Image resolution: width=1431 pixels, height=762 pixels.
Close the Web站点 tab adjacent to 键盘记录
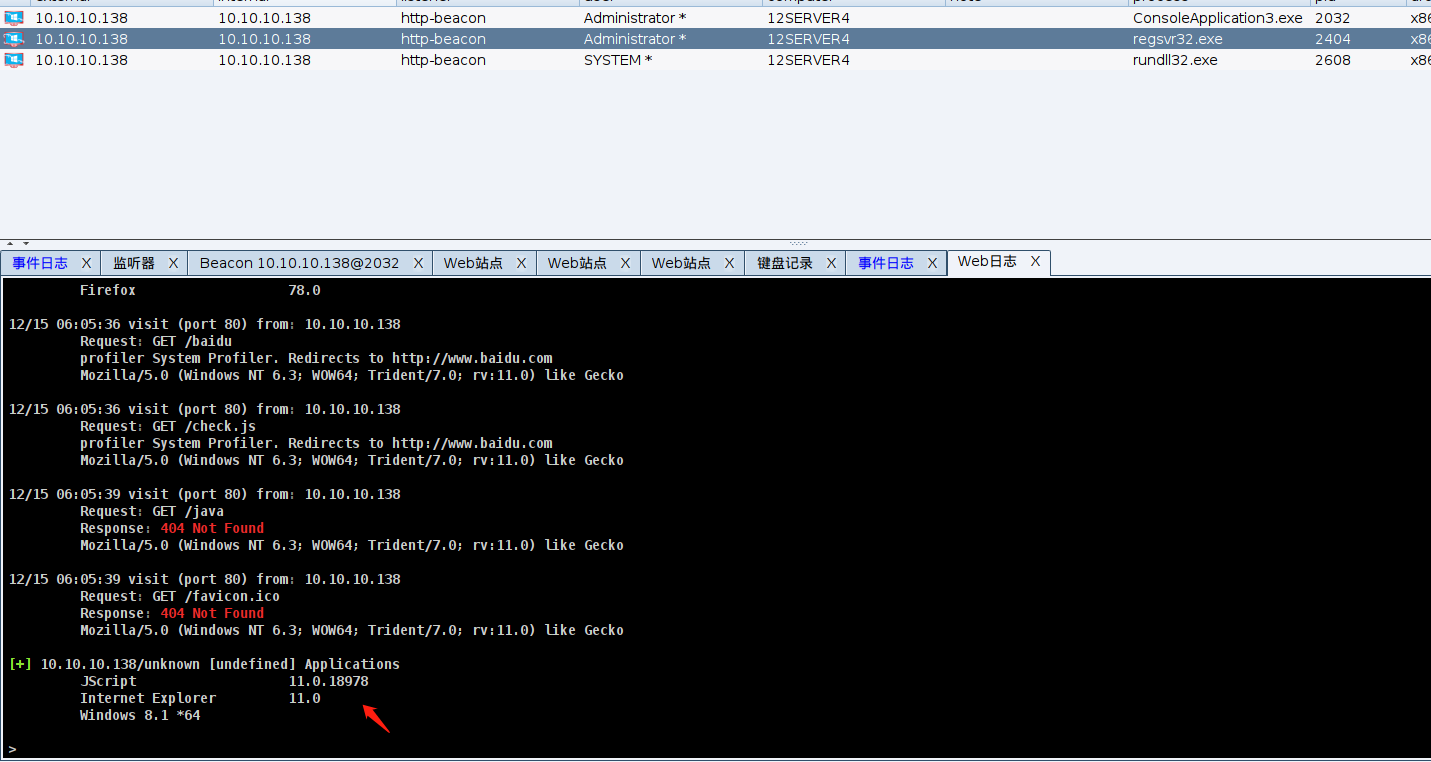point(729,263)
